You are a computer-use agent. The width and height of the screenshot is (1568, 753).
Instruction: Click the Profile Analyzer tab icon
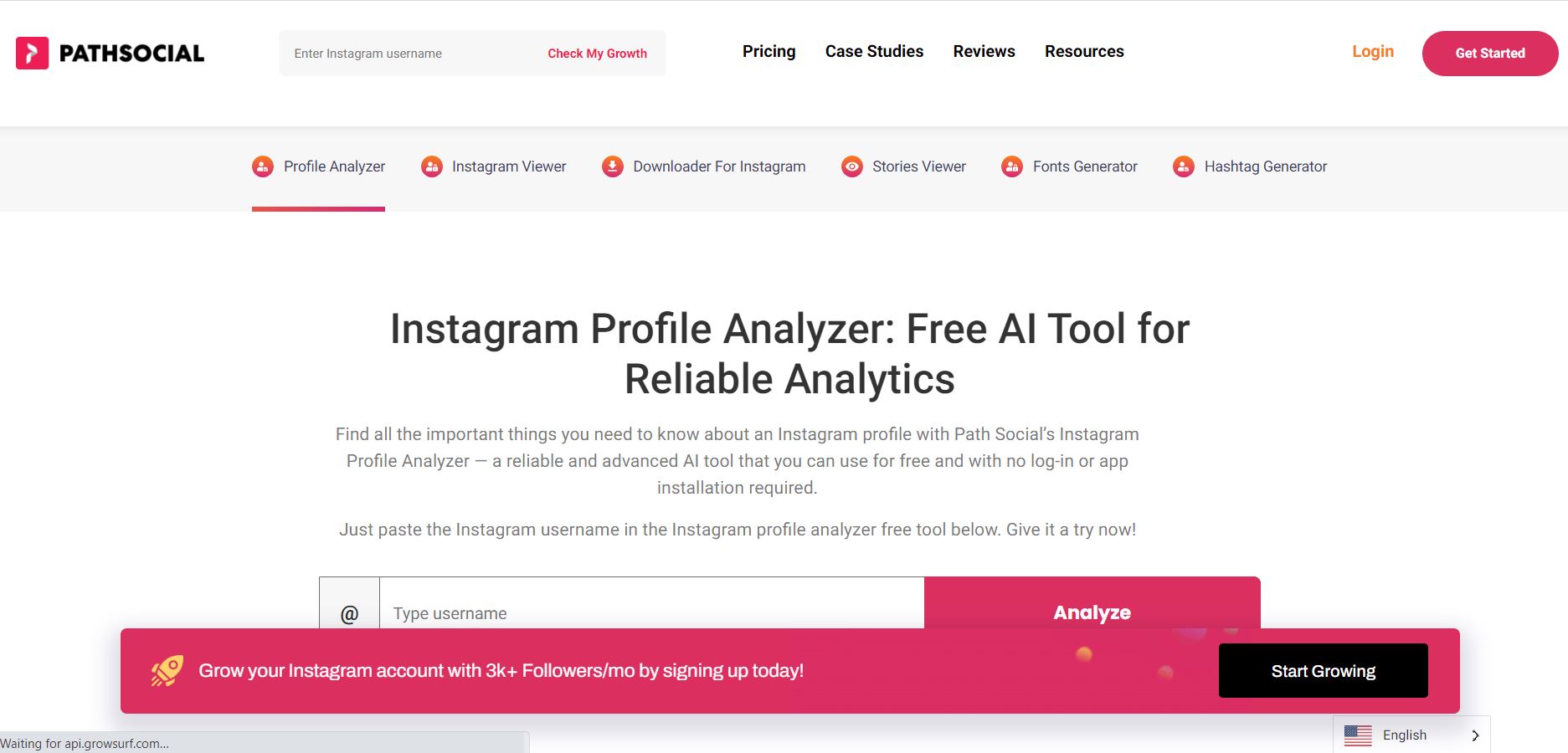[263, 166]
